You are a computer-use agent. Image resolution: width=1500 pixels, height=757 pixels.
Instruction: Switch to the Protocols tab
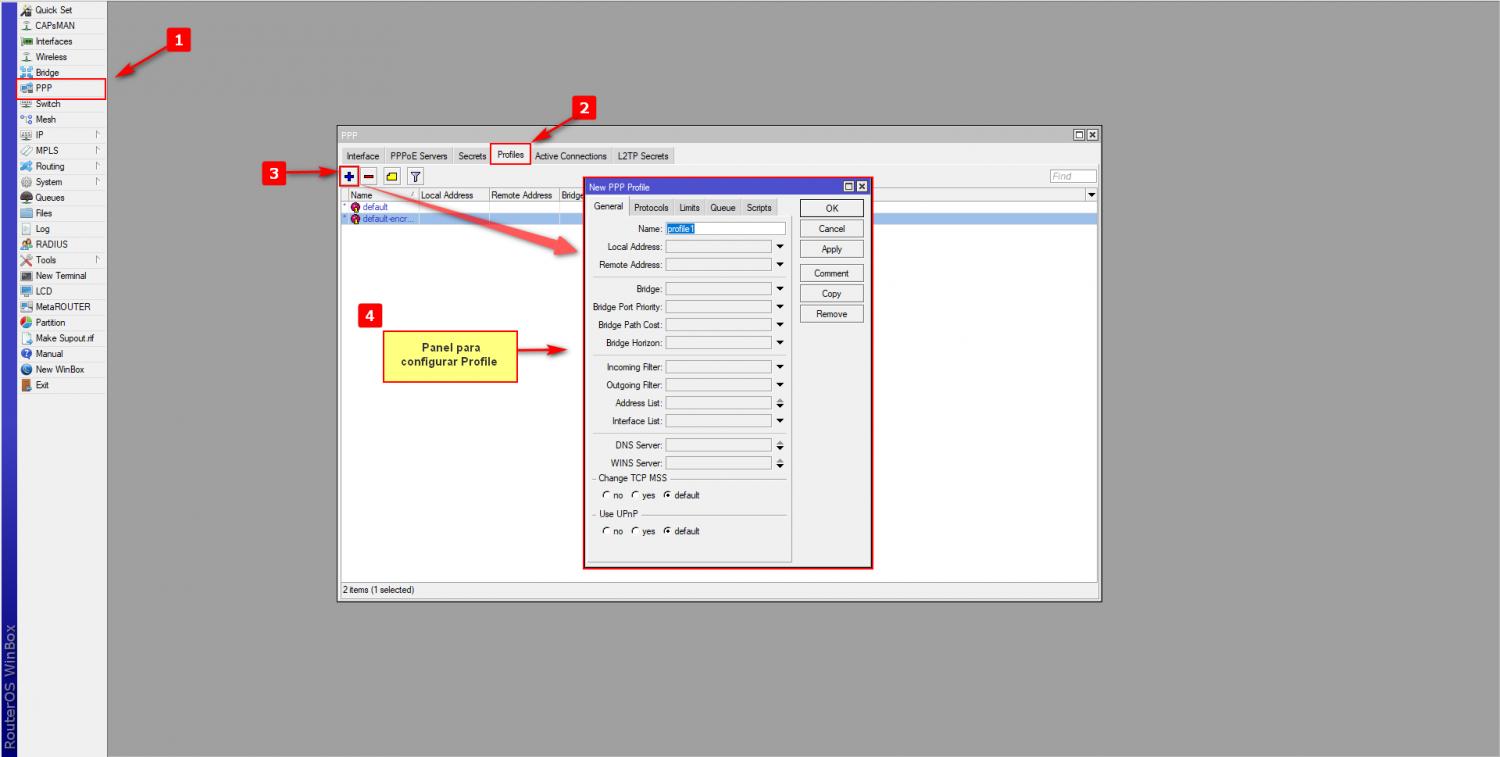[651, 208]
